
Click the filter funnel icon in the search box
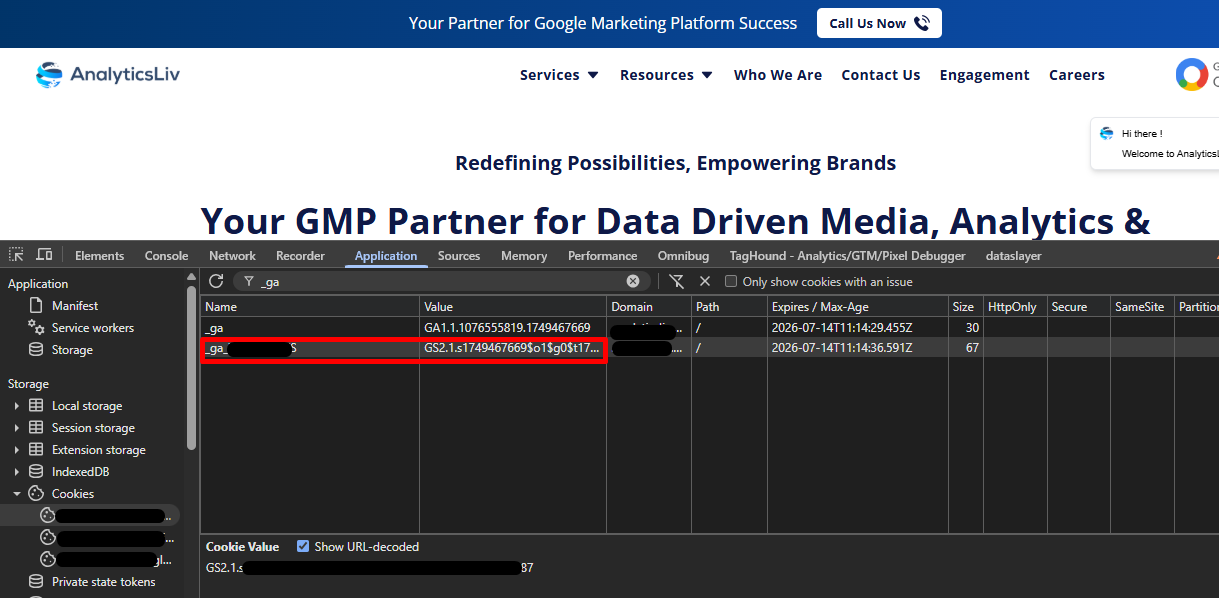point(249,282)
